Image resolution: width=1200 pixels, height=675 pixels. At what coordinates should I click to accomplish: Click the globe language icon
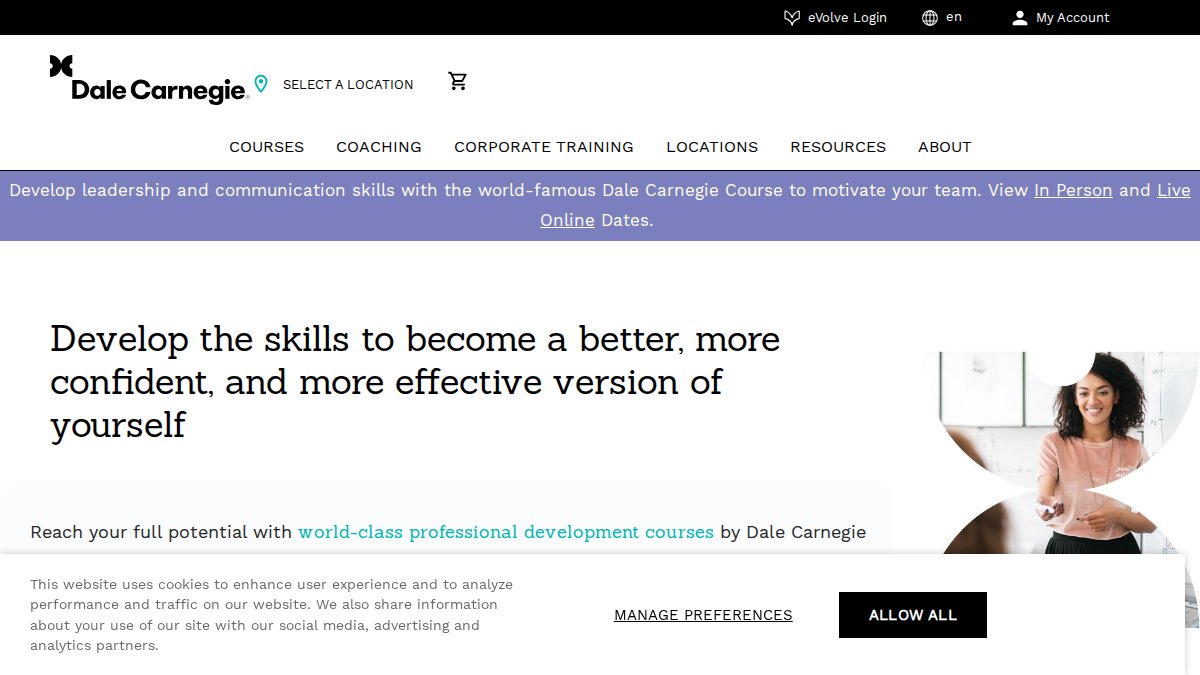point(930,18)
